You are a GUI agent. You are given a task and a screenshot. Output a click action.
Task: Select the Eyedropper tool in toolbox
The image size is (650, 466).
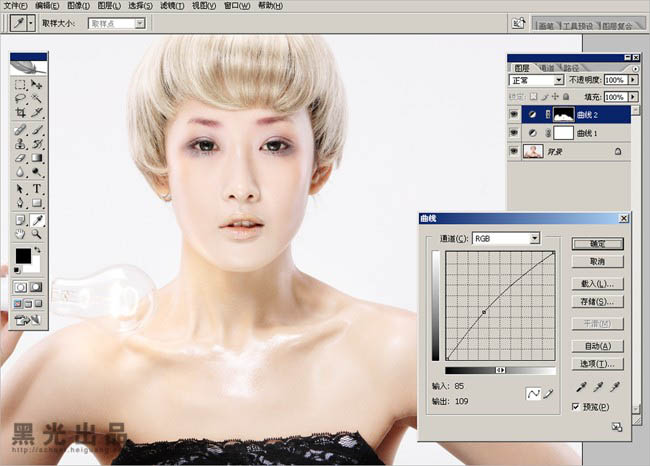(x=36, y=220)
